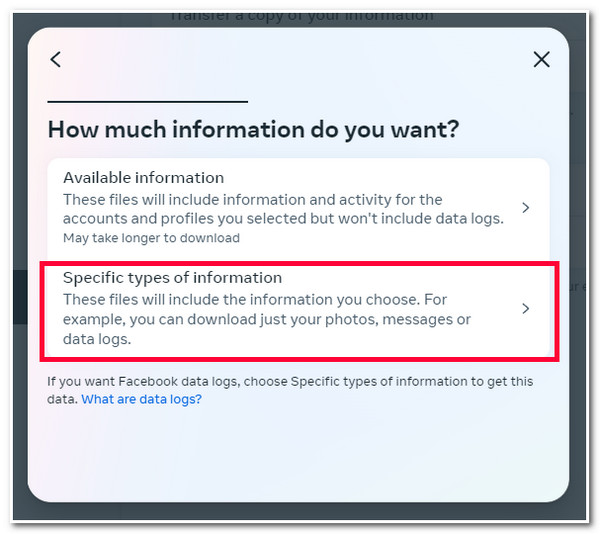Select the description starting These files will include information and activity
The image size is (600, 534).
click(283, 209)
